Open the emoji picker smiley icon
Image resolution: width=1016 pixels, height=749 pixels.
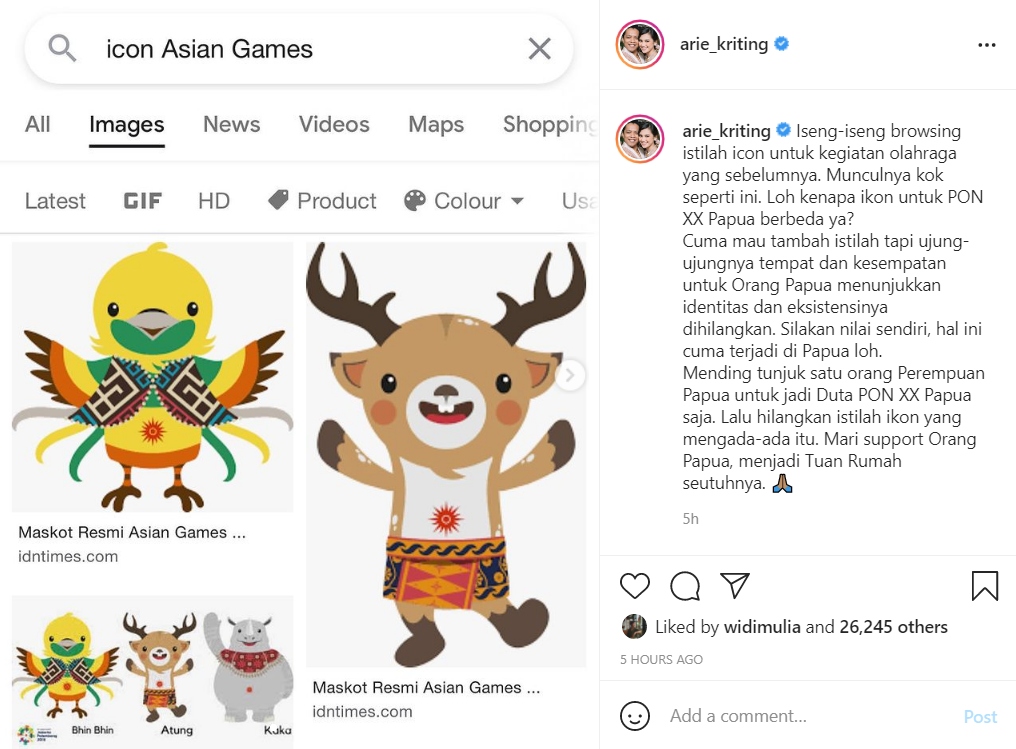[634, 716]
